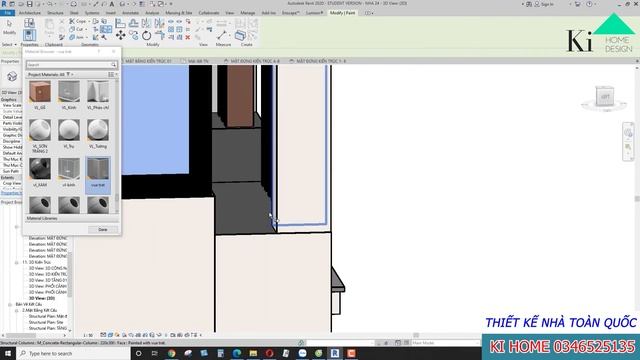Select the Rotate tool

pos(147,36)
